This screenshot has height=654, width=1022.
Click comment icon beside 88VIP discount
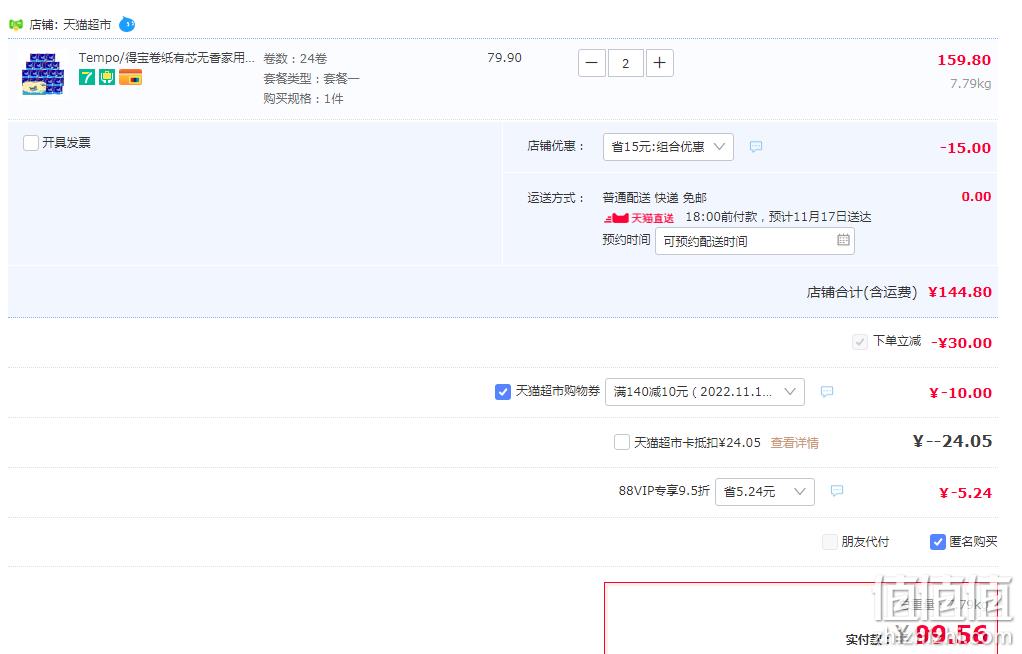[838, 491]
